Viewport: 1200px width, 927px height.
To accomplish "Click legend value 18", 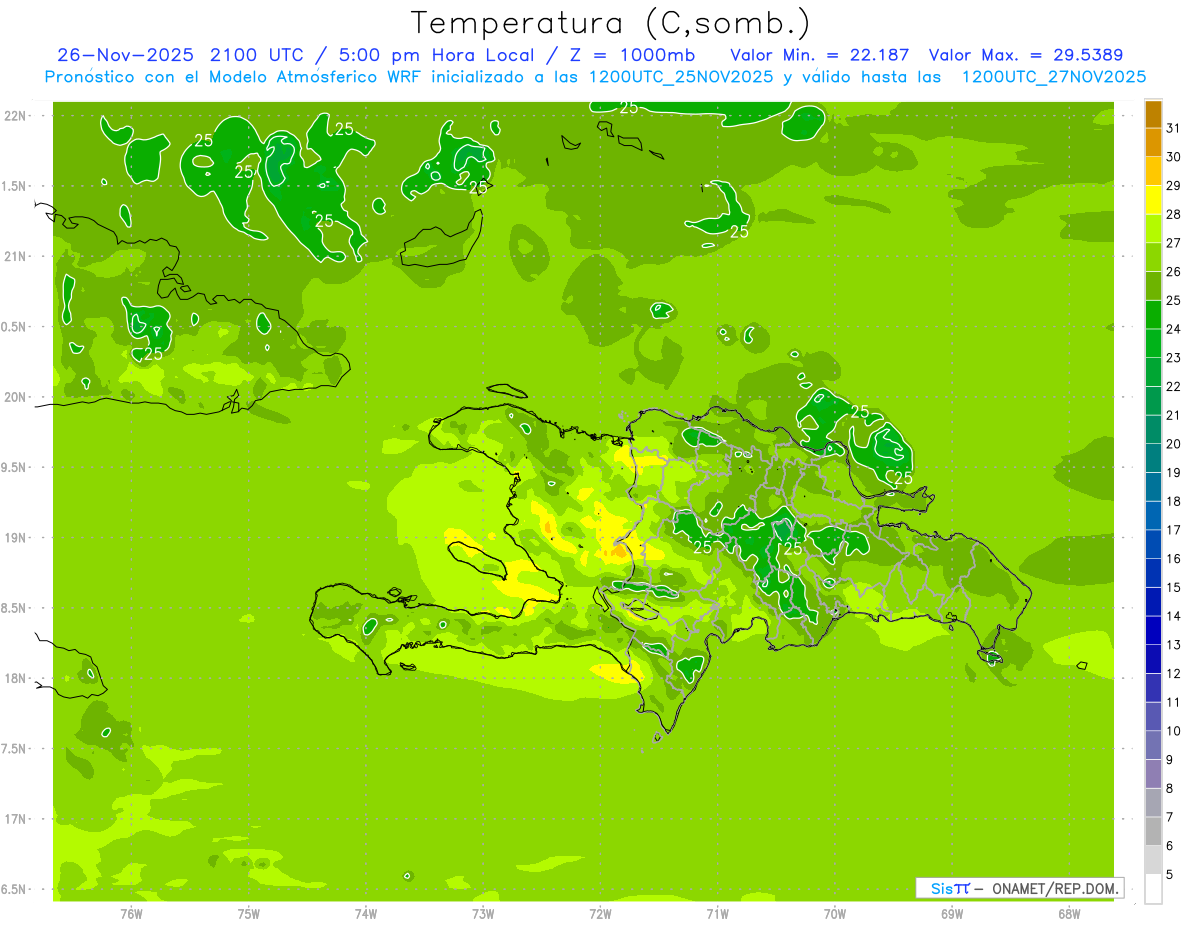I will coord(1174,501).
